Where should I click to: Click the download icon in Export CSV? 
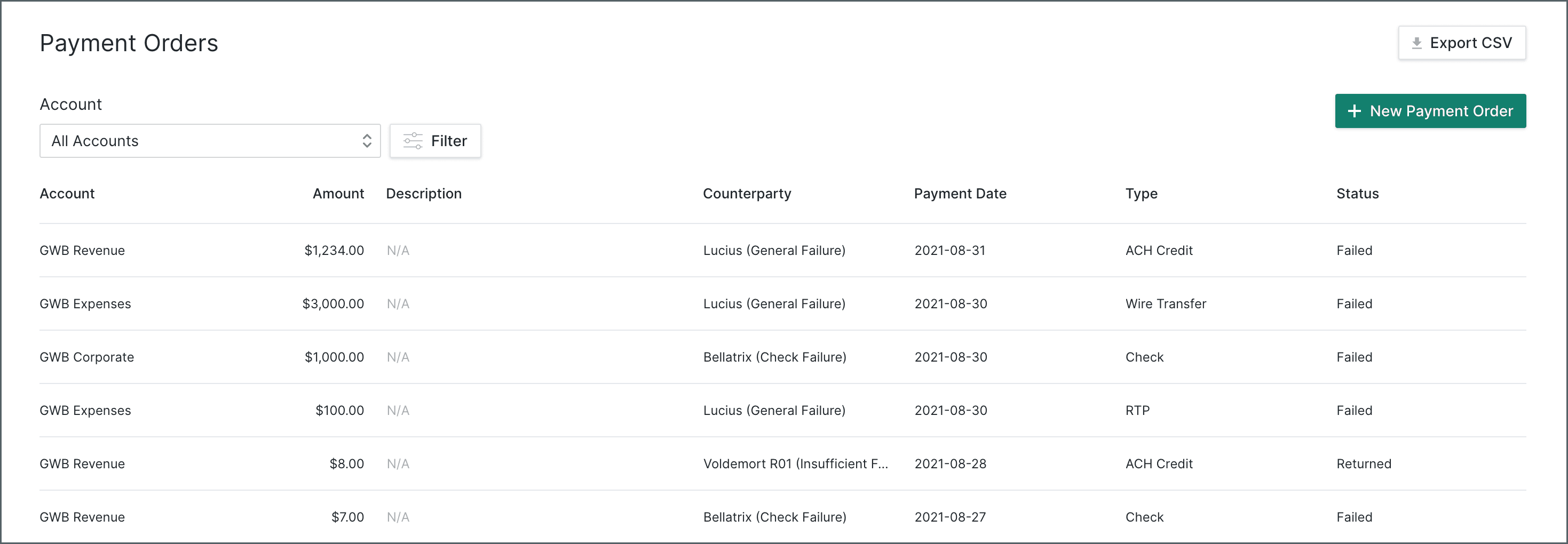(1417, 43)
